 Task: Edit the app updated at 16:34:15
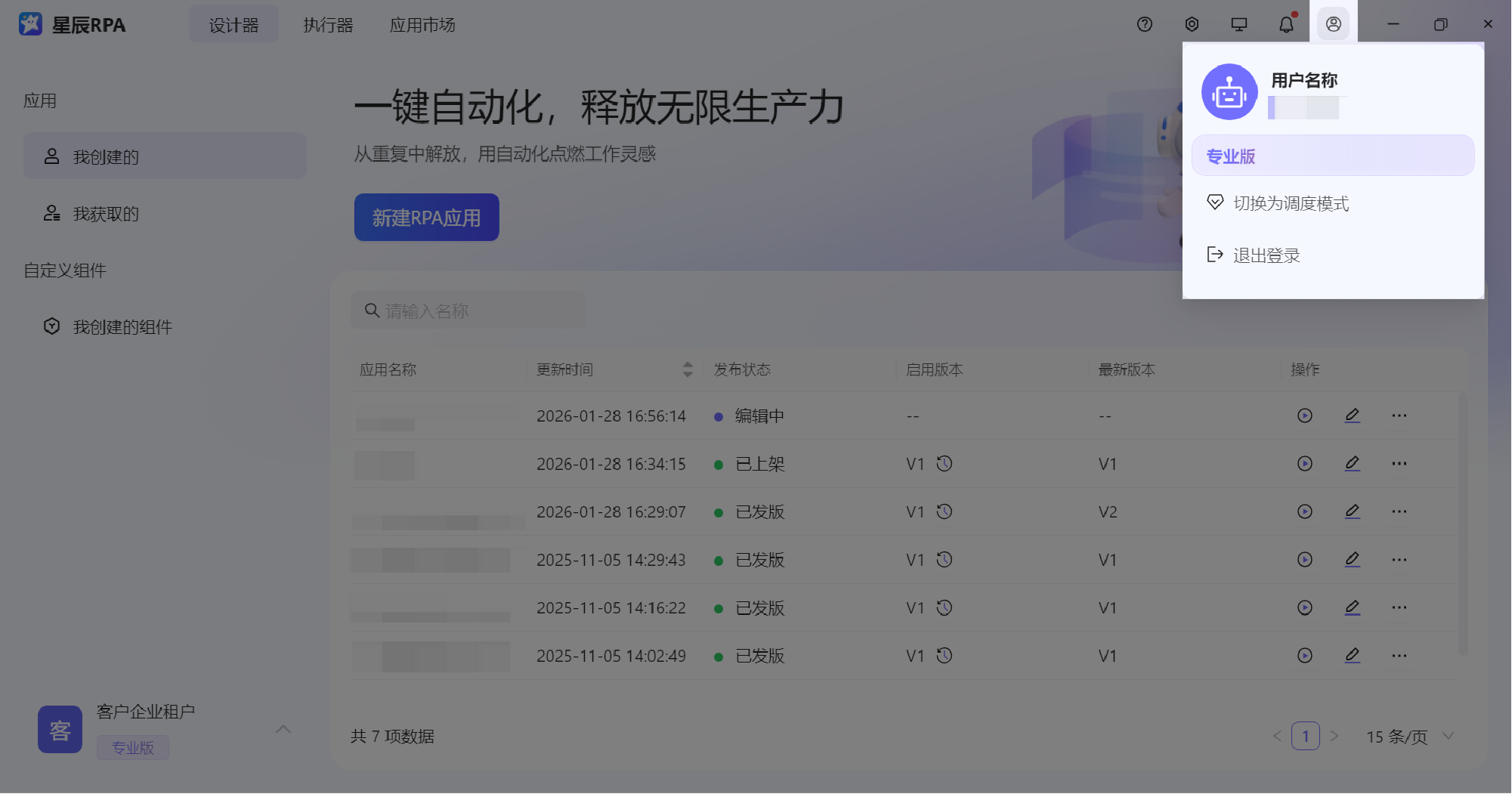pyautogui.click(x=1352, y=463)
